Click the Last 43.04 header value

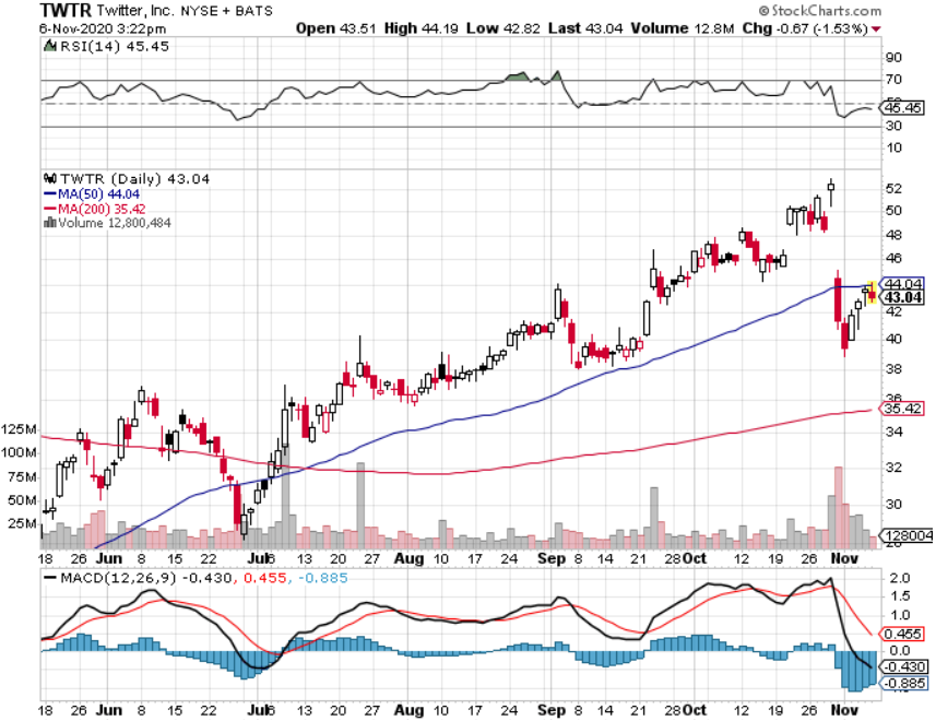tap(586, 29)
